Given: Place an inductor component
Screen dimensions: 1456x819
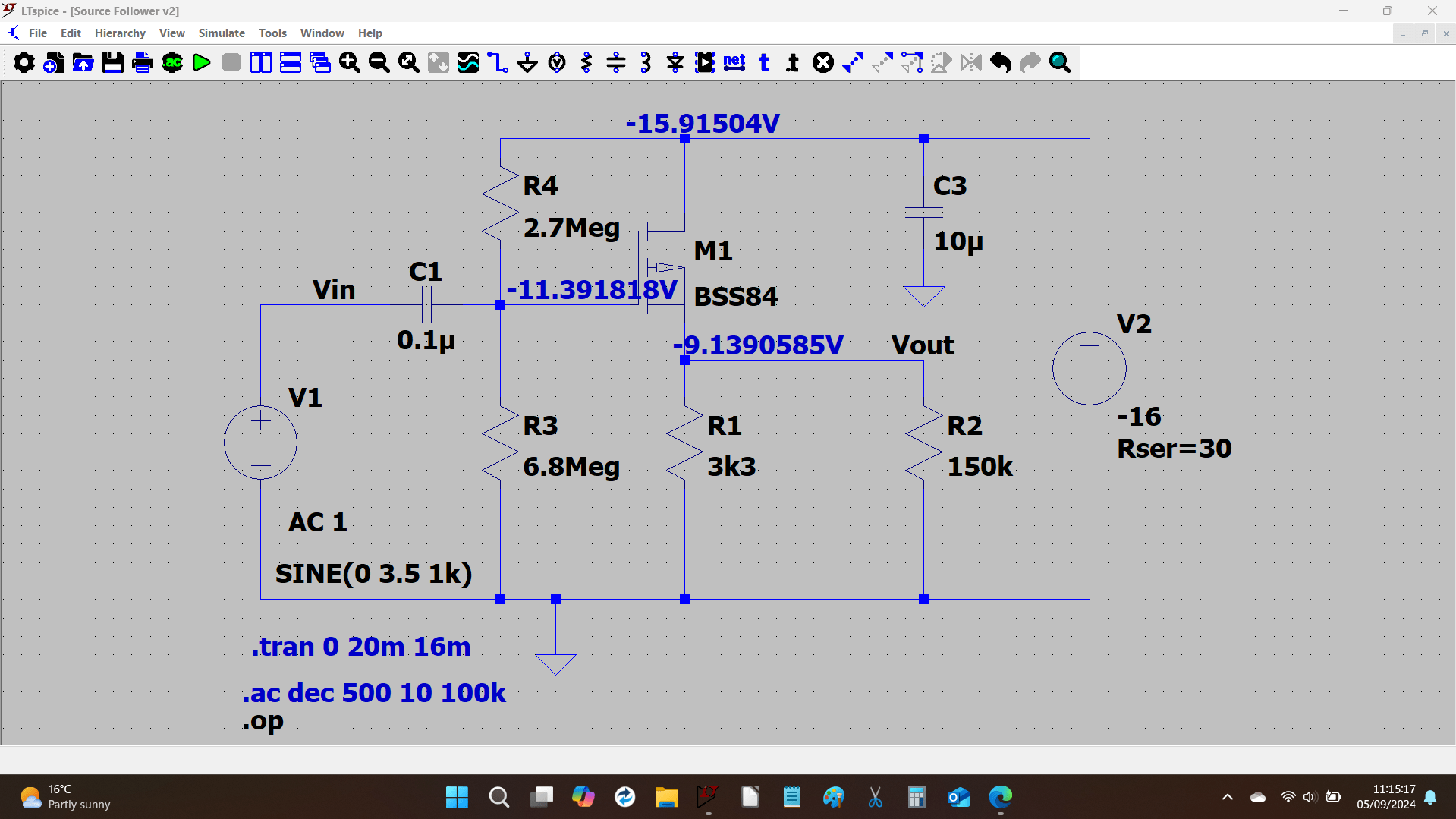Looking at the screenshot, I should [646, 62].
